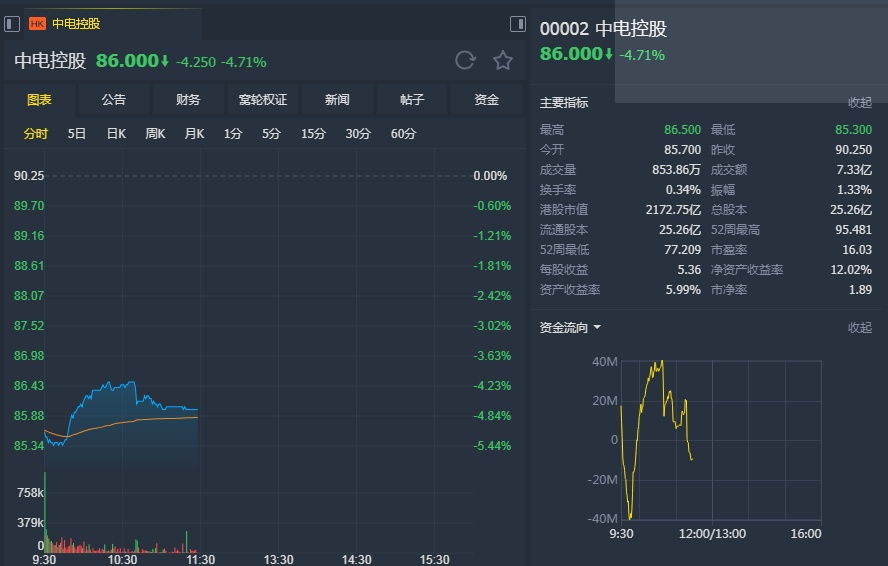Toggle the right panel icon near chart
This screenshot has height=566, width=888.
click(518, 24)
